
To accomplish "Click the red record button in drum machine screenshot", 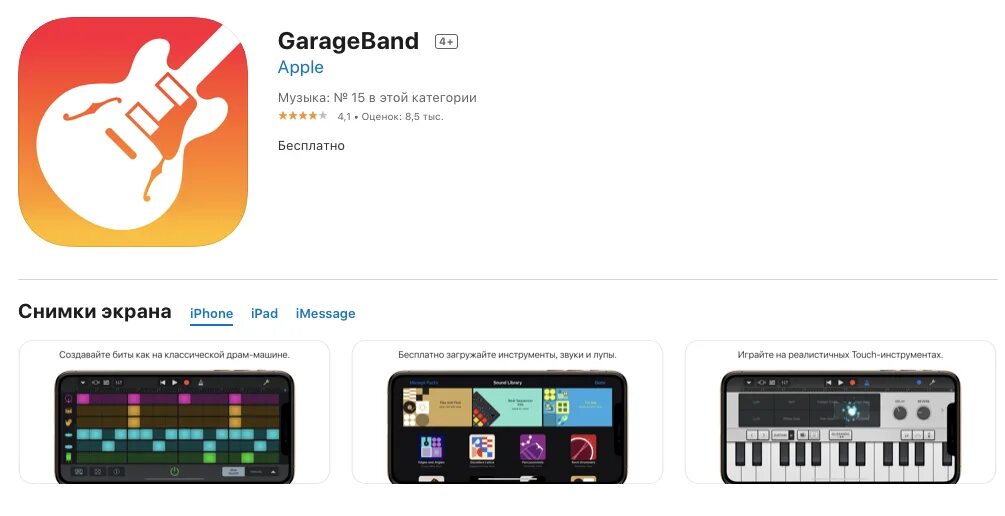I will tap(187, 383).
